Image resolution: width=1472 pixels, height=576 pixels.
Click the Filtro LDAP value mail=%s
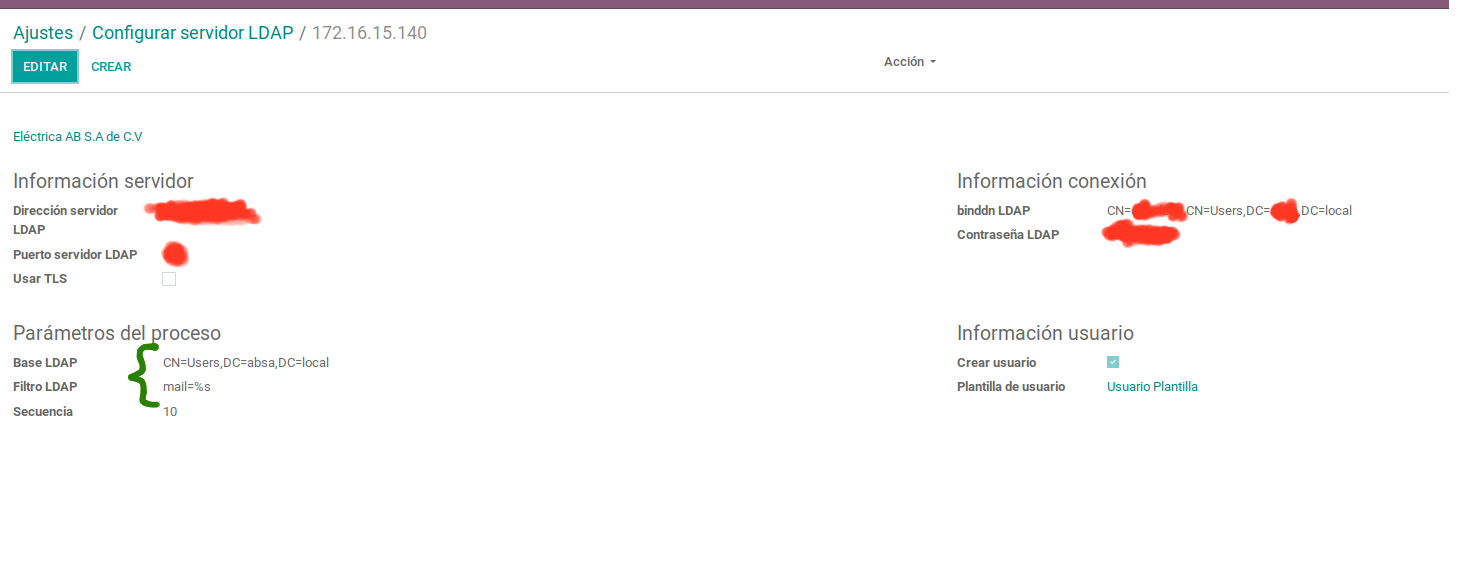click(187, 387)
